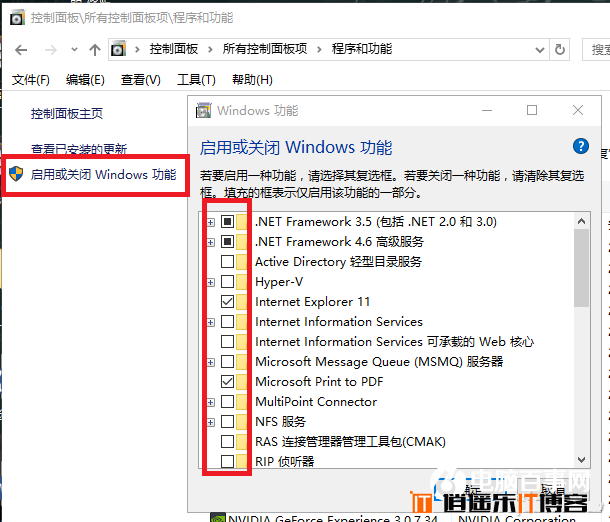
Task: Enable Active Directory 轻型目录服务 checkbox
Action: (x=227, y=261)
